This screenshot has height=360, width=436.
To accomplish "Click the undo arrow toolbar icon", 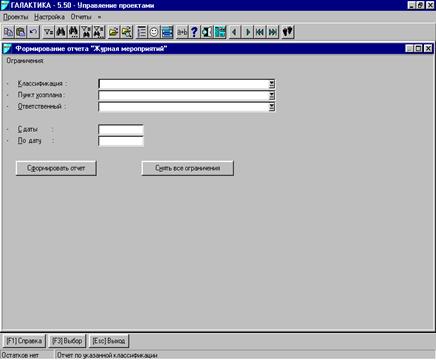I will click(33, 32).
